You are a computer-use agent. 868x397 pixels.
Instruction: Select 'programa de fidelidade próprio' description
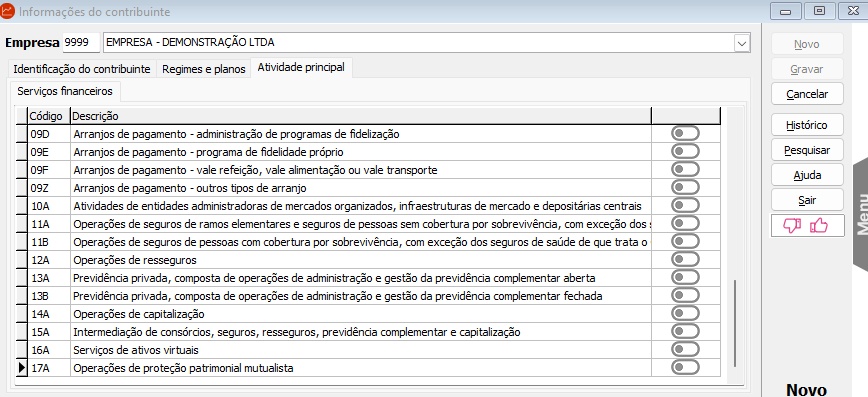coord(270,152)
